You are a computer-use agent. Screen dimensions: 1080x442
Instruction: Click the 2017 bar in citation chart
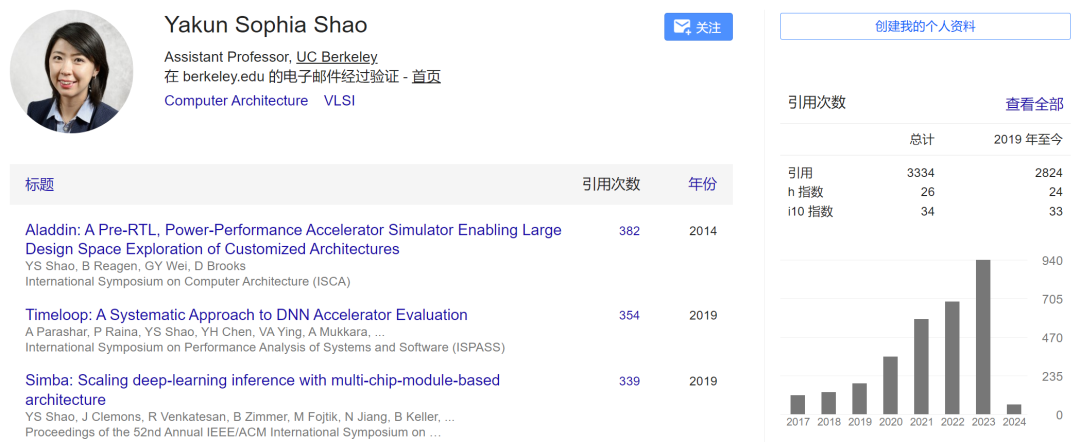coord(798,404)
